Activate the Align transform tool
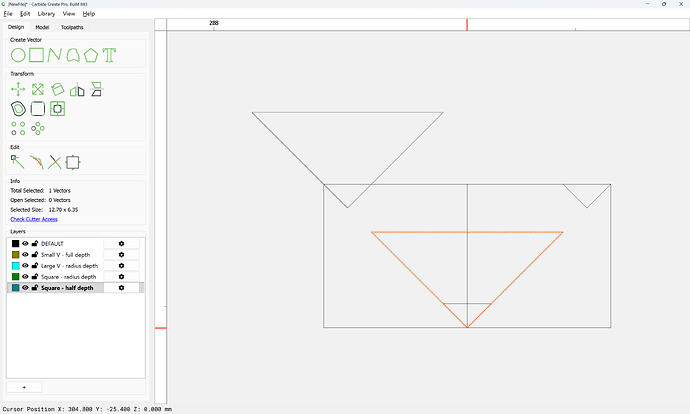The image size is (690, 414). pyautogui.click(x=96, y=89)
